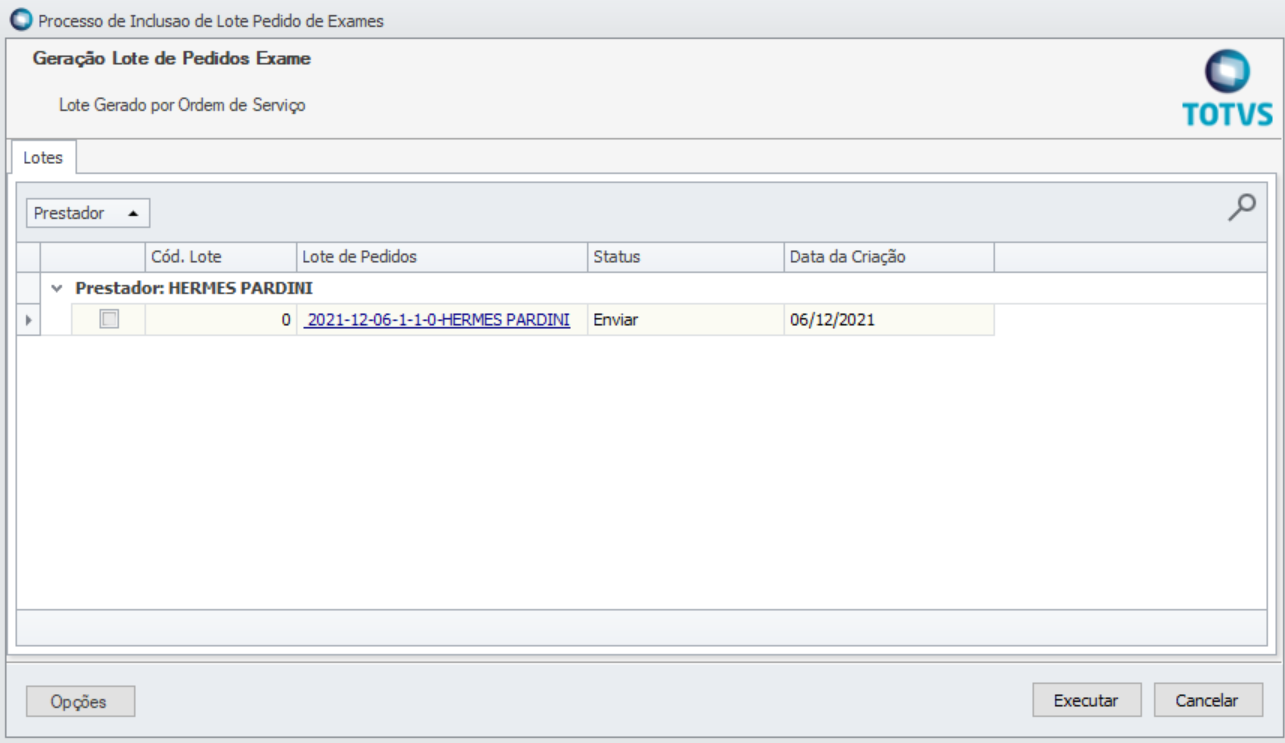The image size is (1285, 743).
Task: Click the Cancelar button
Action: click(x=1207, y=701)
